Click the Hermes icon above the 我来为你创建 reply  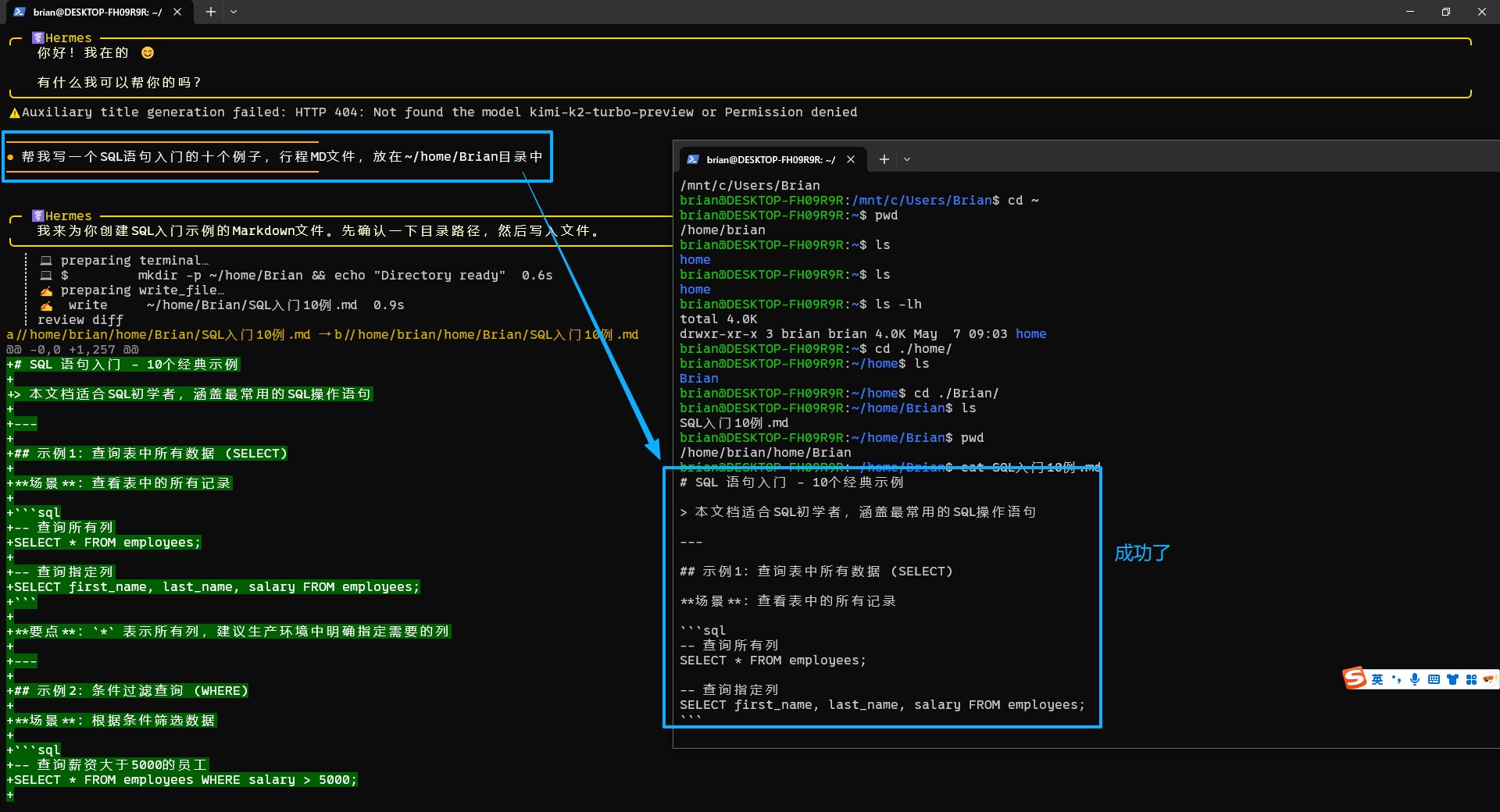tap(38, 215)
